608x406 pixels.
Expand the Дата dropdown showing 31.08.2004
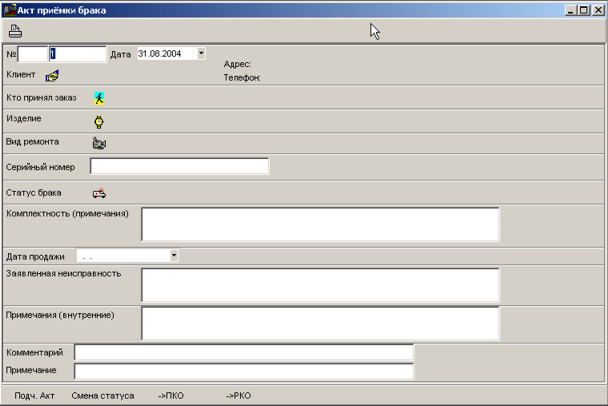click(x=201, y=54)
